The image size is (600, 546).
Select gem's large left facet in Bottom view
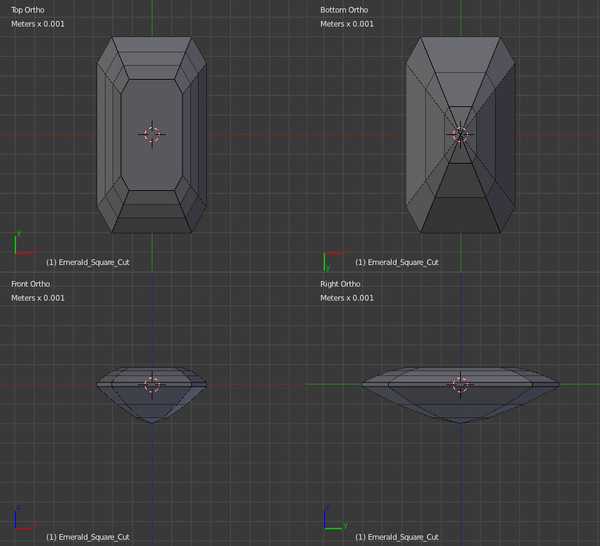(415, 134)
